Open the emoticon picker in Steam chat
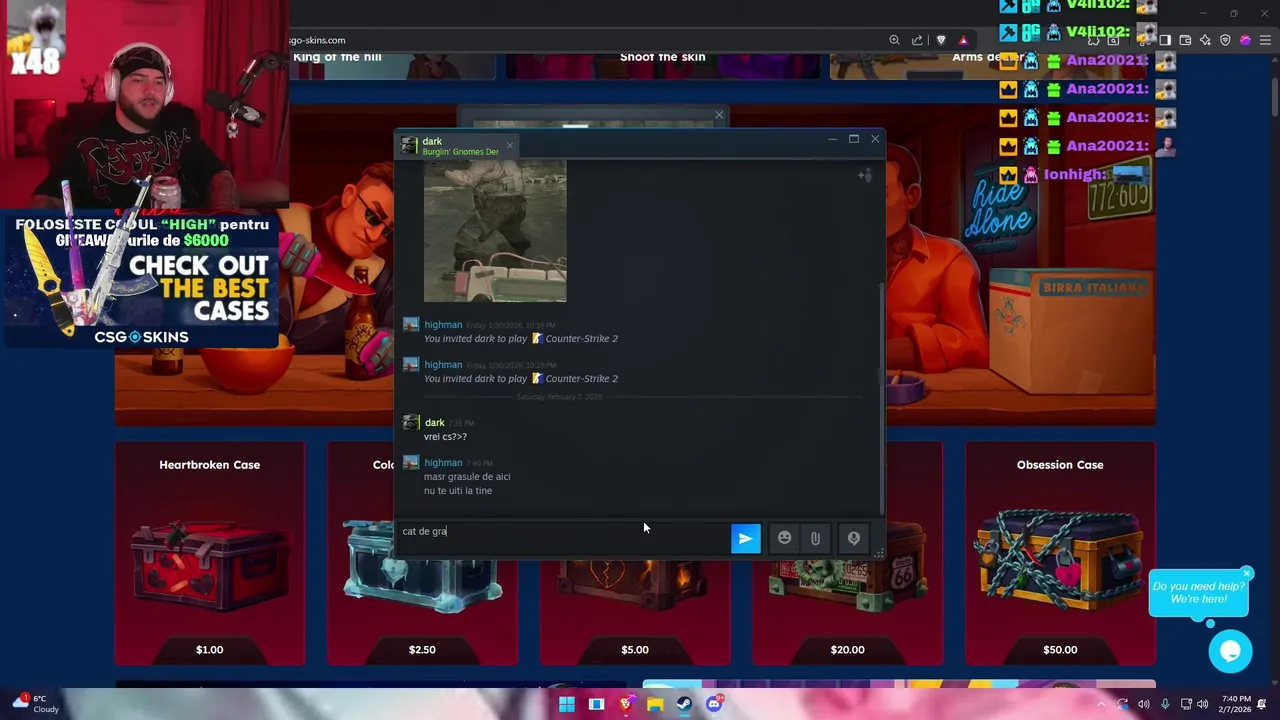This screenshot has height=720, width=1280. pyautogui.click(x=784, y=538)
